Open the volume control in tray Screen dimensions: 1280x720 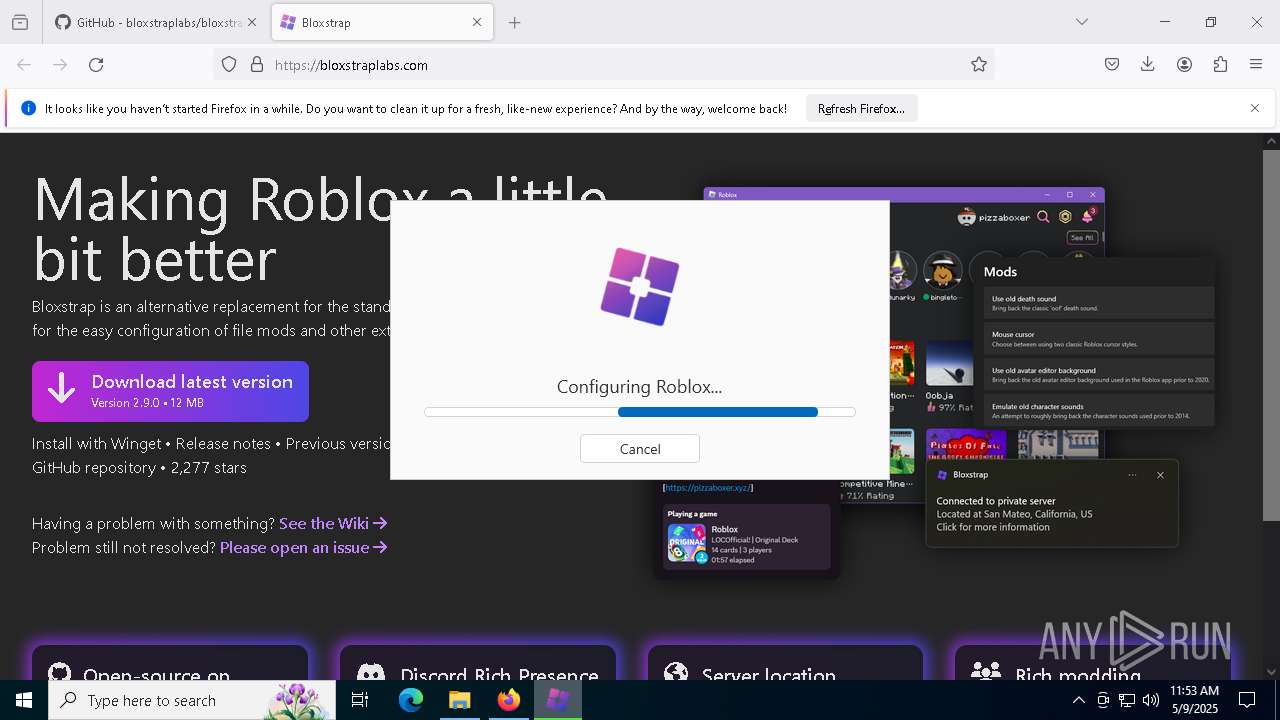point(1151,700)
